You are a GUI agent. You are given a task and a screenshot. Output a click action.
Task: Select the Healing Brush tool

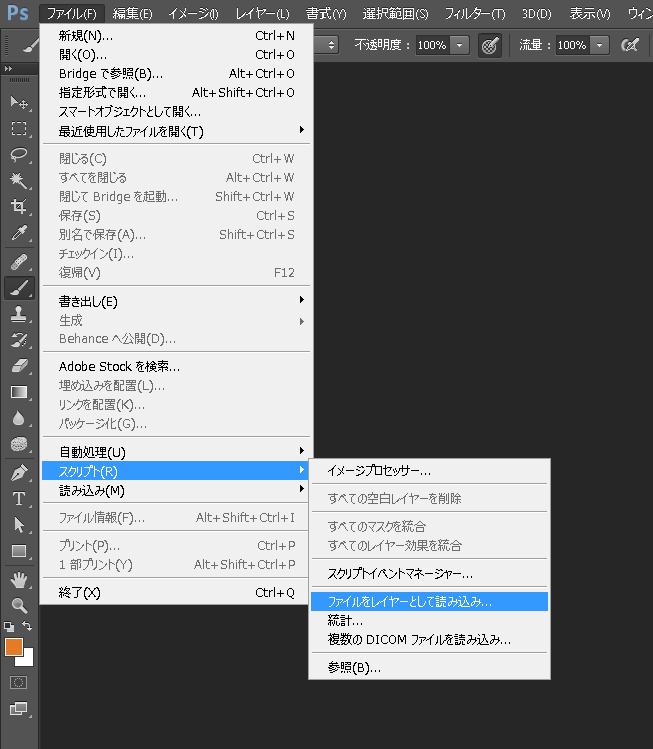coord(19,262)
